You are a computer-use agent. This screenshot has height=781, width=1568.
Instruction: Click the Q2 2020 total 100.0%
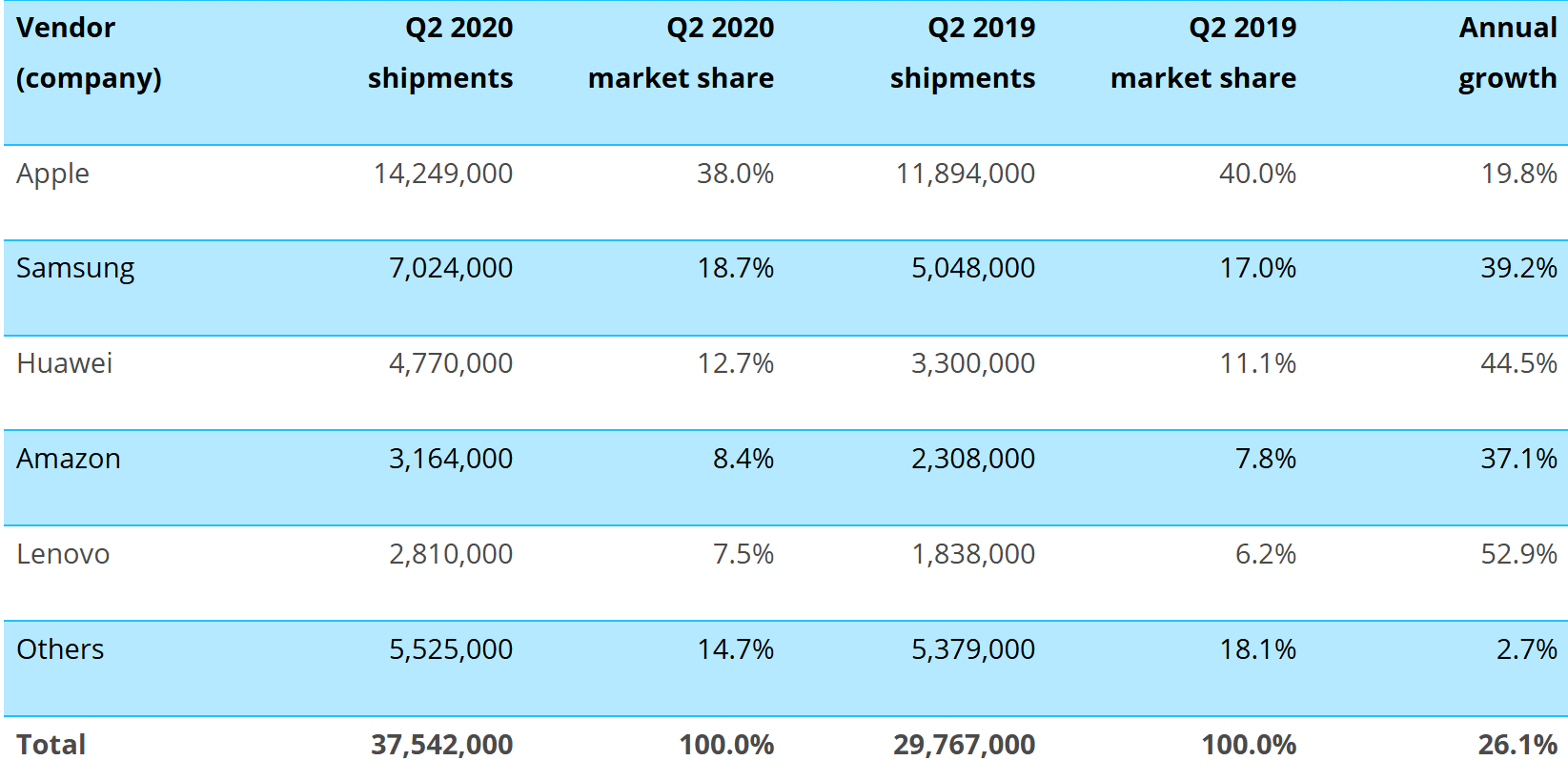point(726,745)
